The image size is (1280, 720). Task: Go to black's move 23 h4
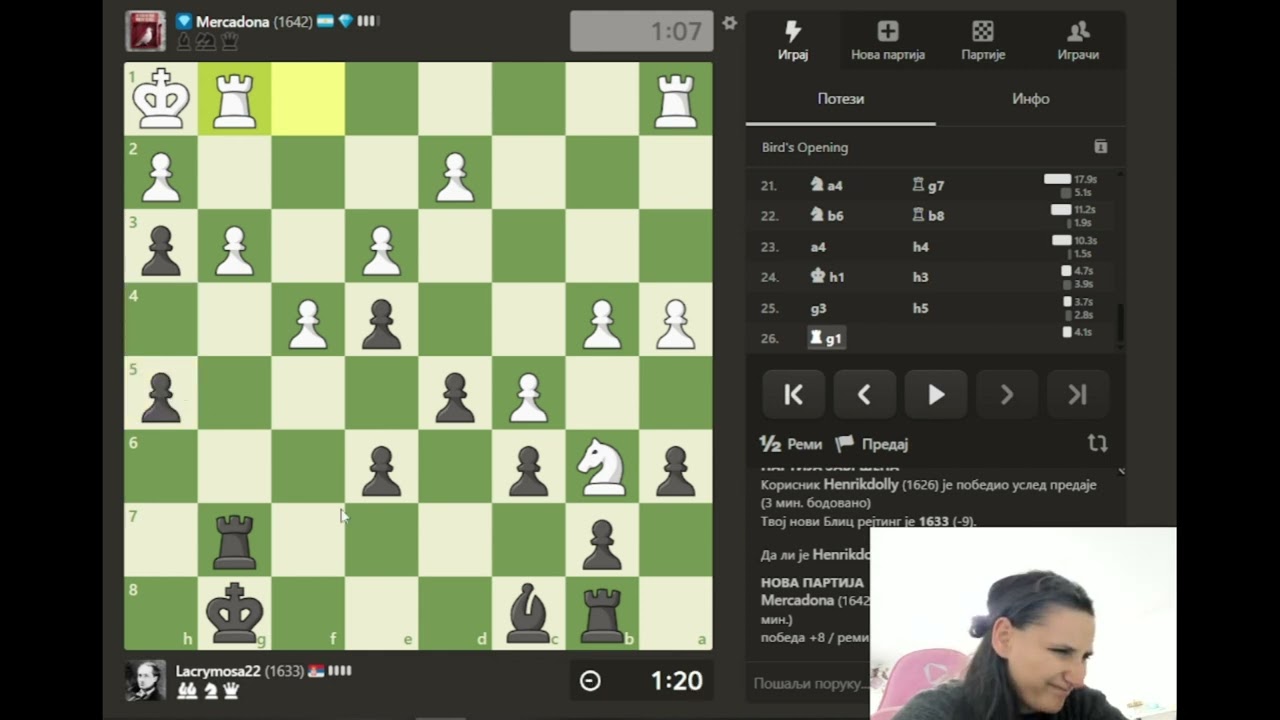(x=920, y=247)
